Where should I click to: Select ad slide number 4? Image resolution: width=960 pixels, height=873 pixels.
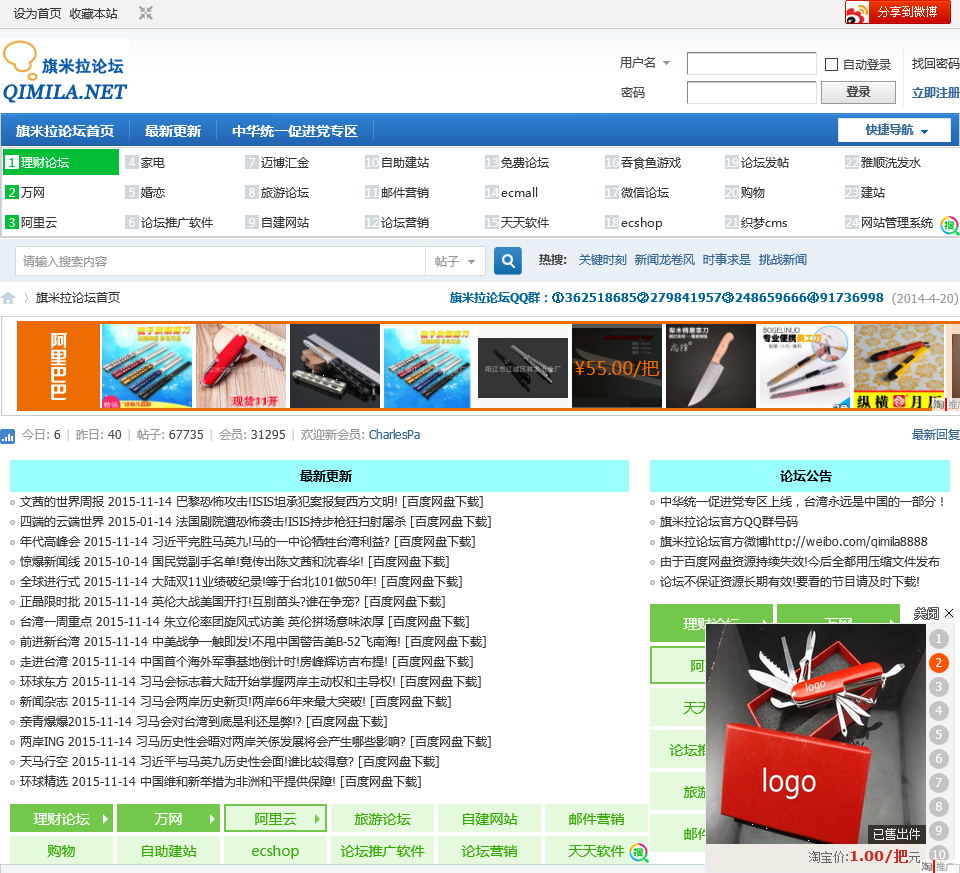[x=939, y=711]
